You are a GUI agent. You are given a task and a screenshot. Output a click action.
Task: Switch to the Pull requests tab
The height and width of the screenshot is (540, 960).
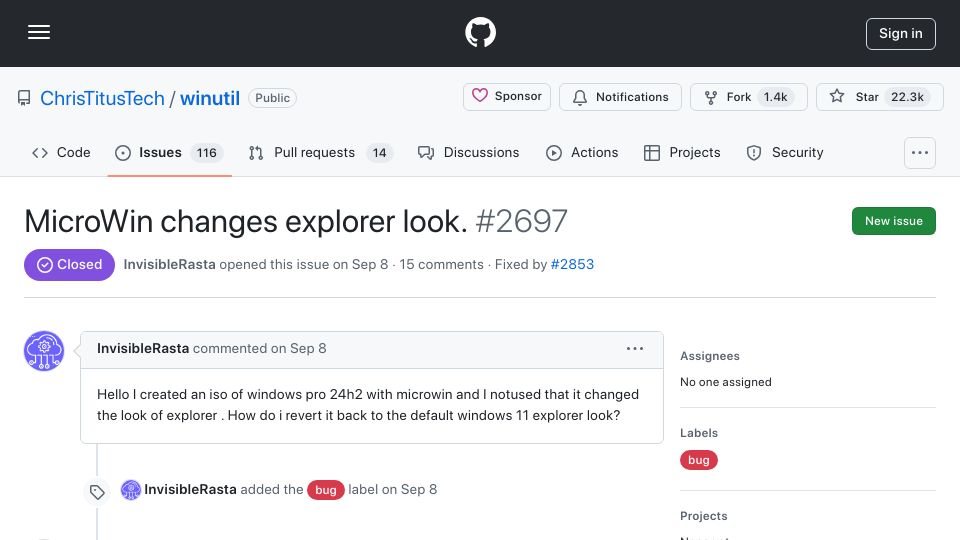coord(320,152)
